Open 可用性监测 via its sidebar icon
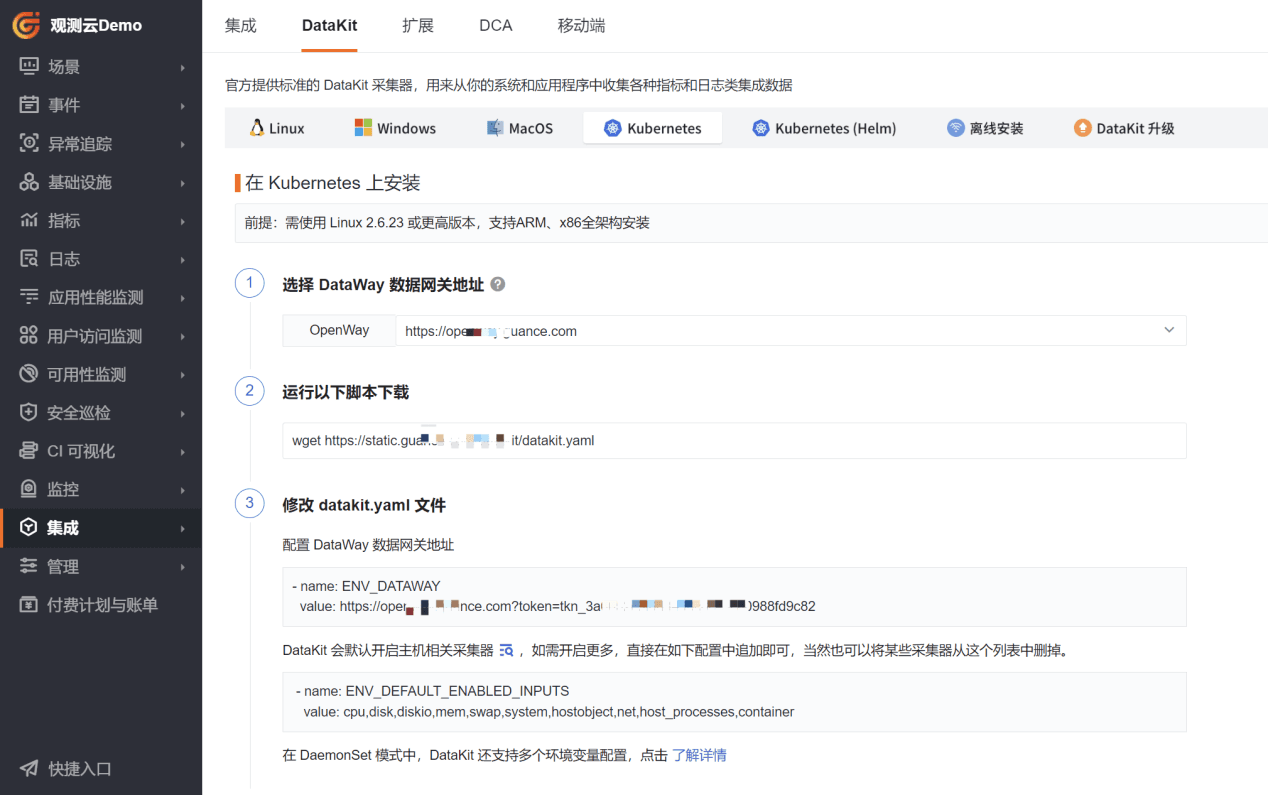1268x795 pixels. (29, 374)
